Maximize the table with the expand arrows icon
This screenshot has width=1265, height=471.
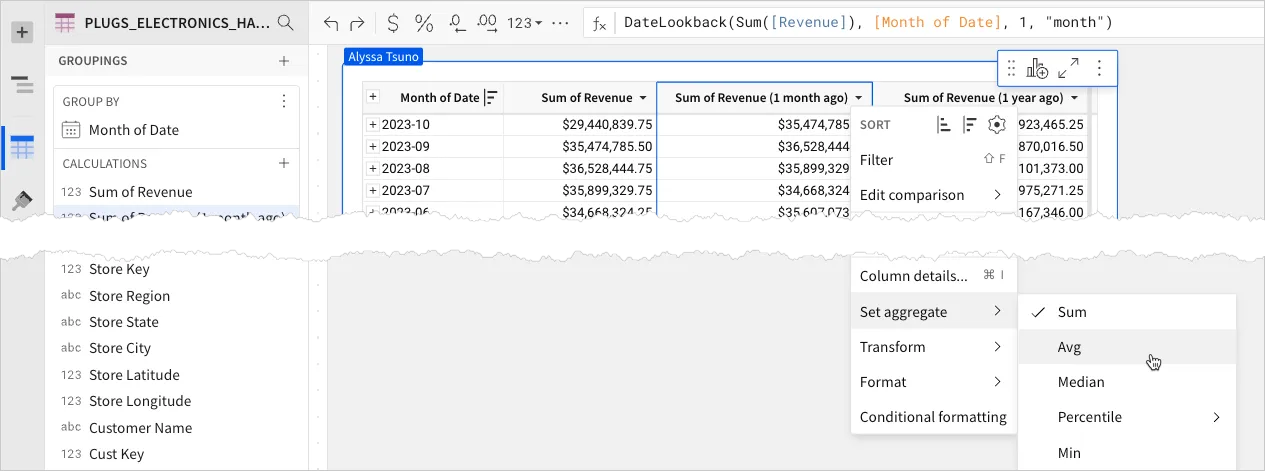tap(1068, 68)
